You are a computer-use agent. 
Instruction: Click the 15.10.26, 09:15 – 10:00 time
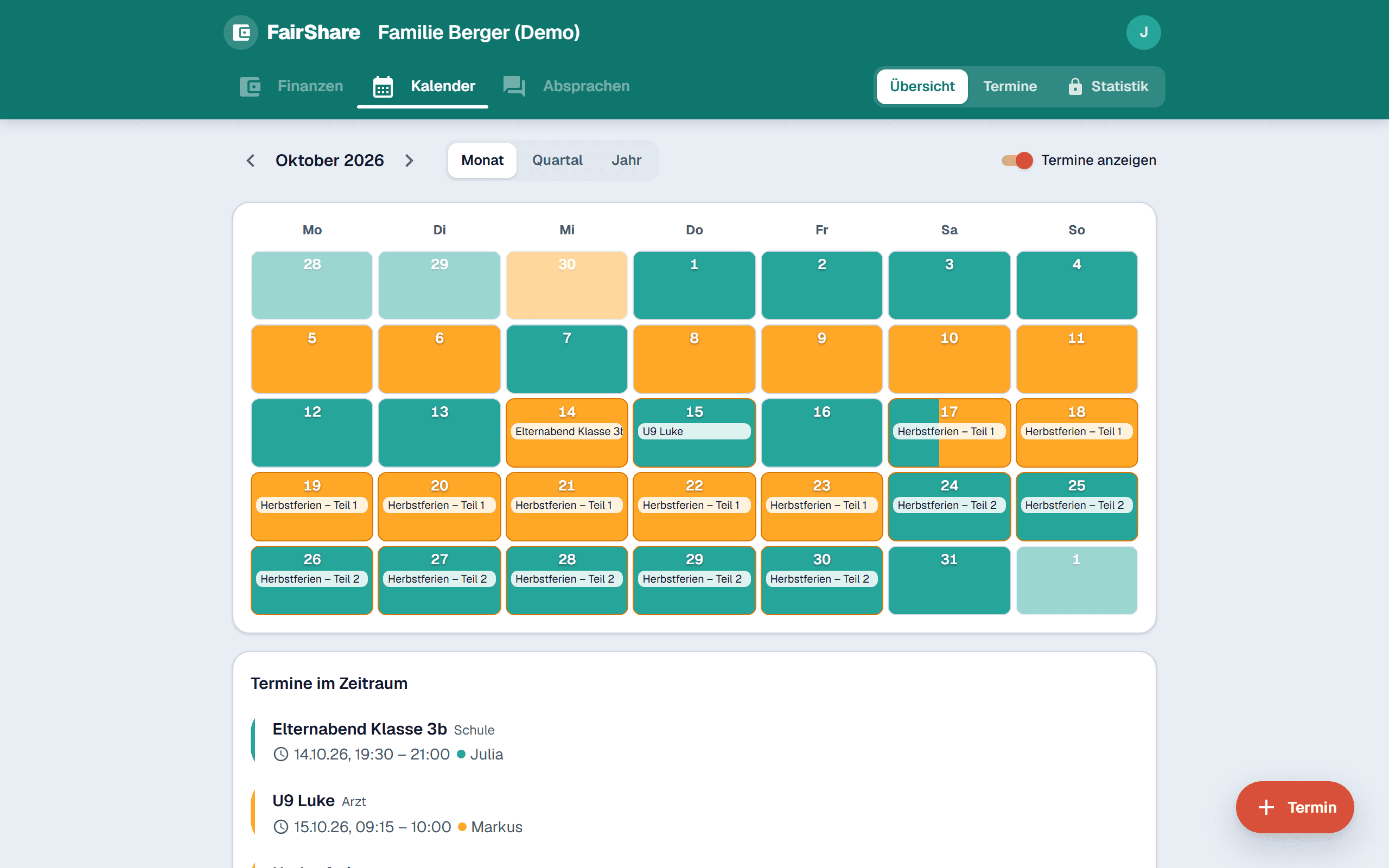(372, 827)
